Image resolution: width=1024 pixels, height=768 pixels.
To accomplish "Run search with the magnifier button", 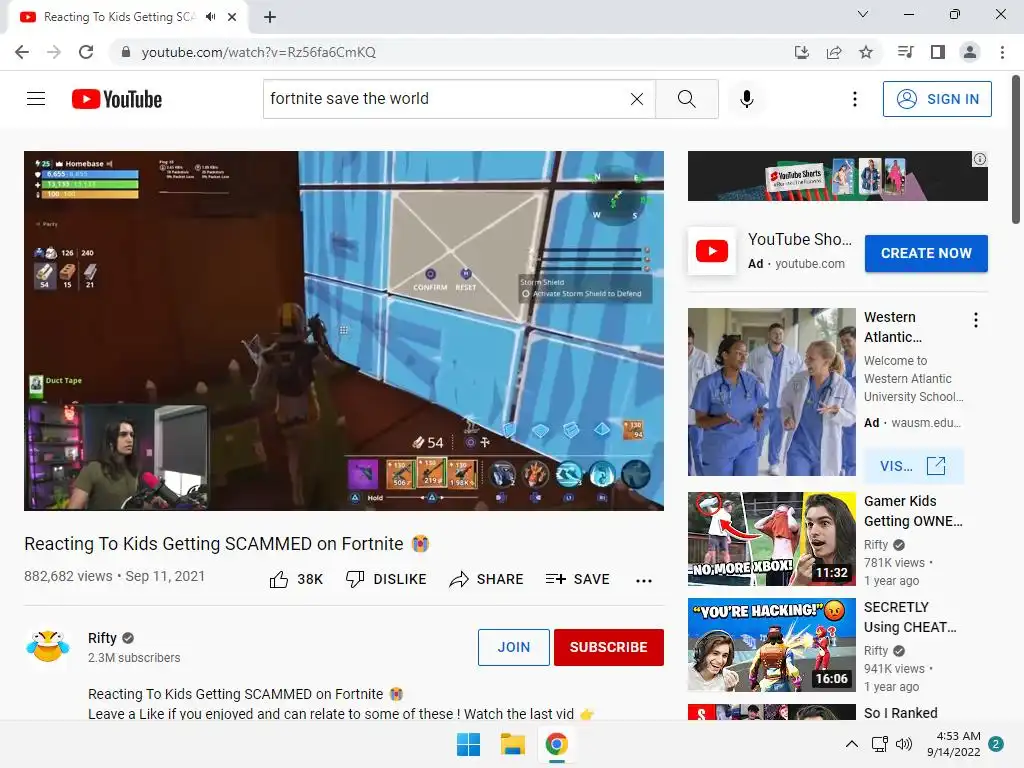I will pos(686,99).
